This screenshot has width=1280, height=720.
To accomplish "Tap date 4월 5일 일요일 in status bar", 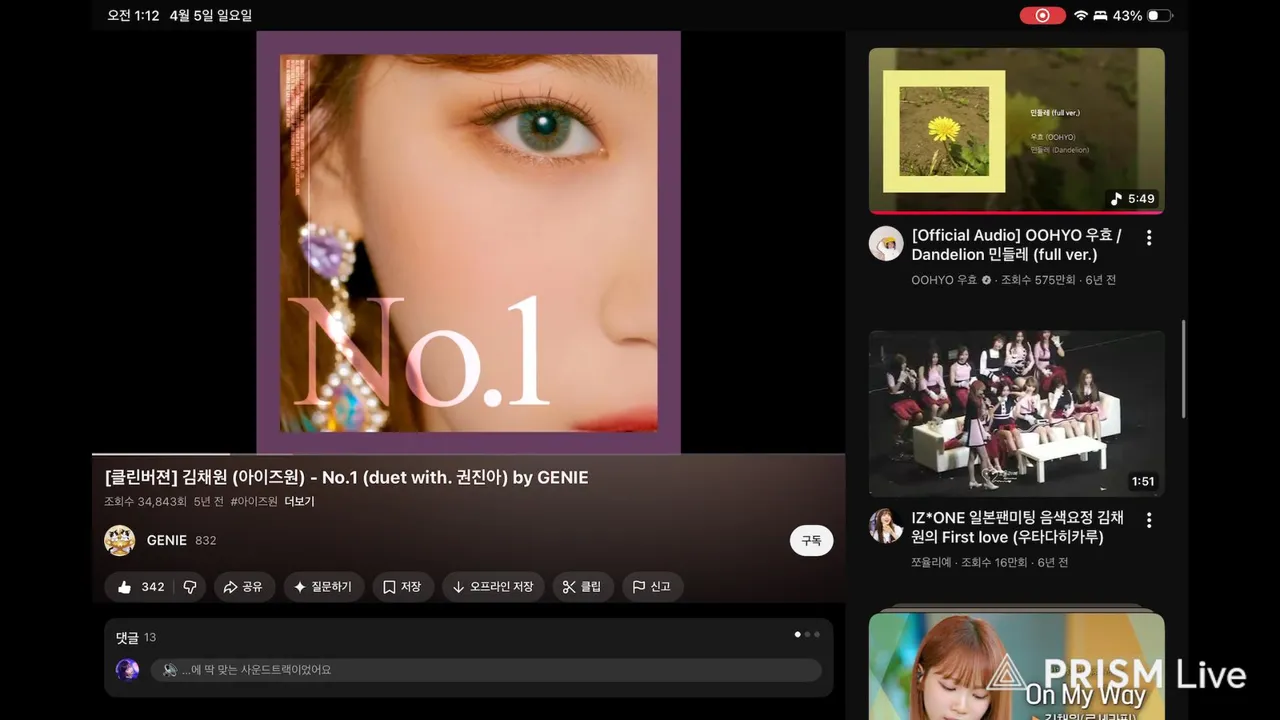I will tap(211, 16).
